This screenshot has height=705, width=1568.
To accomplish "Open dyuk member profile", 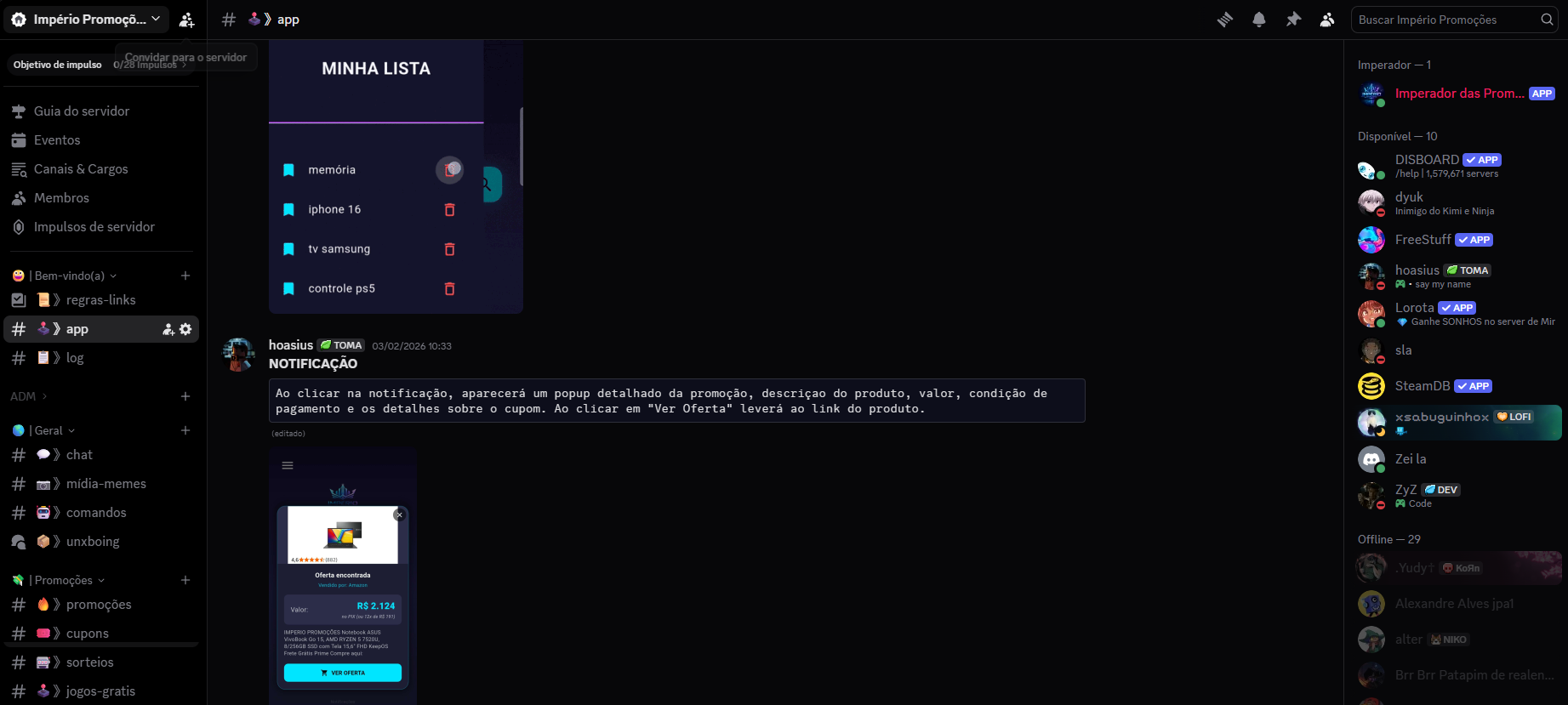I will (x=1457, y=204).
